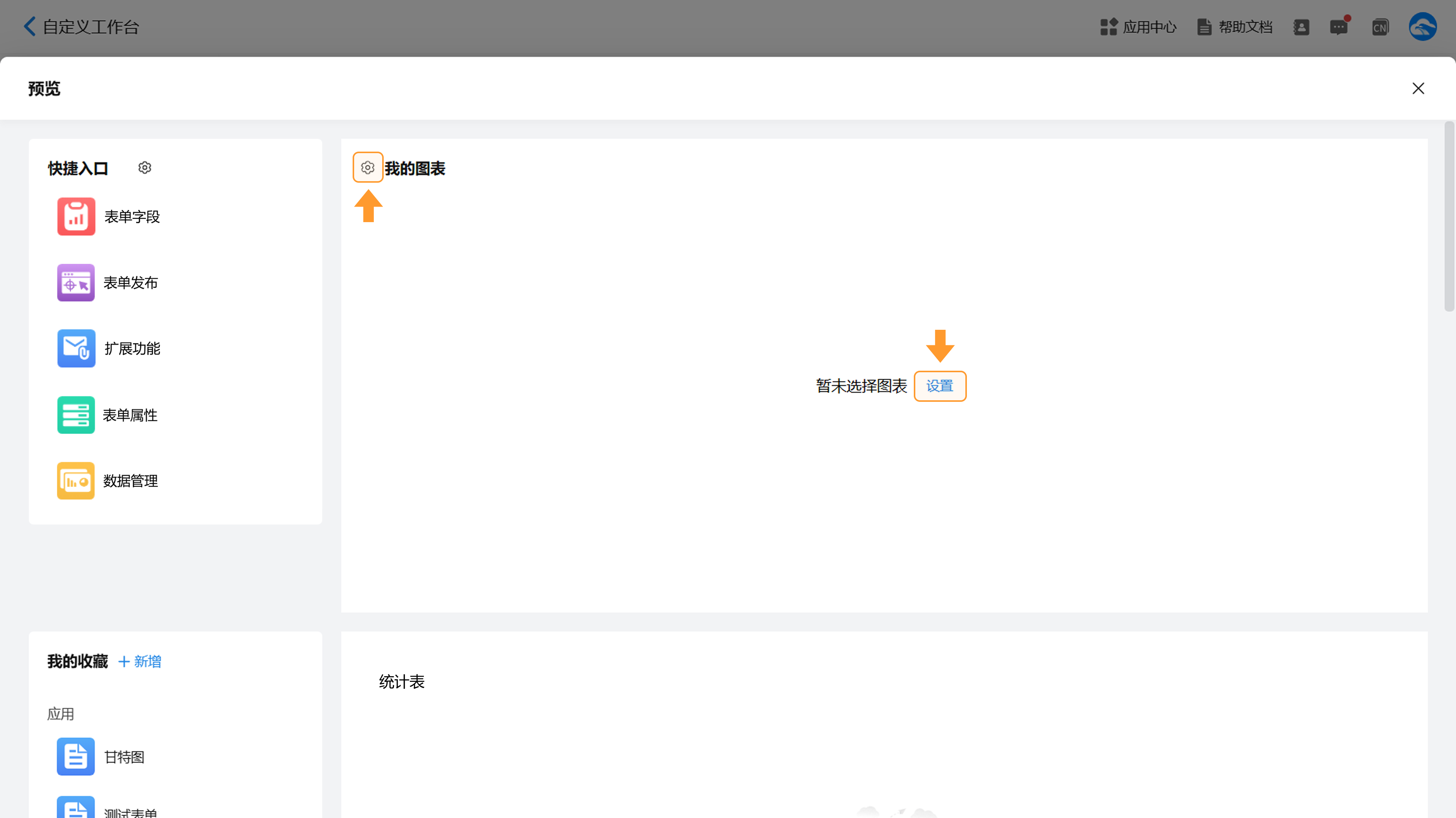Click the 表单发布 label
Viewport: 1456px width, 818px height.
pyautogui.click(x=130, y=283)
